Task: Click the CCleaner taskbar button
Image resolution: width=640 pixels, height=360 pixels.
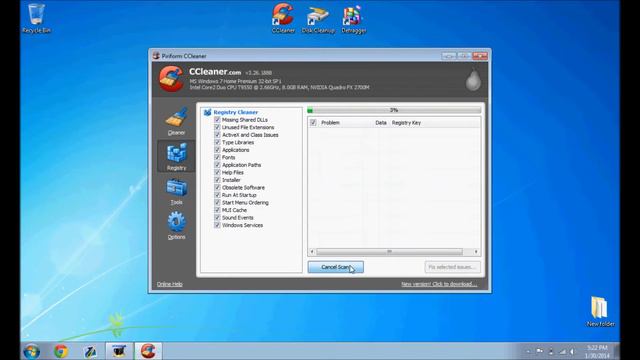Action: 148,351
